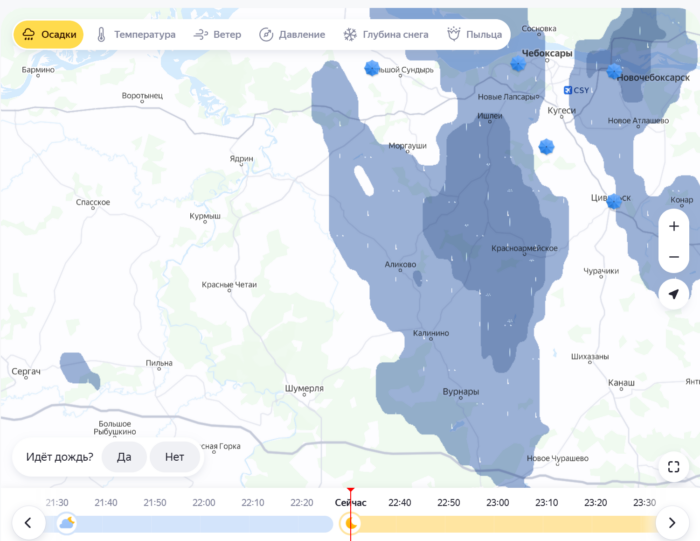Switch to the Ветер wind layer
This screenshot has height=541, width=700.
tap(217, 34)
